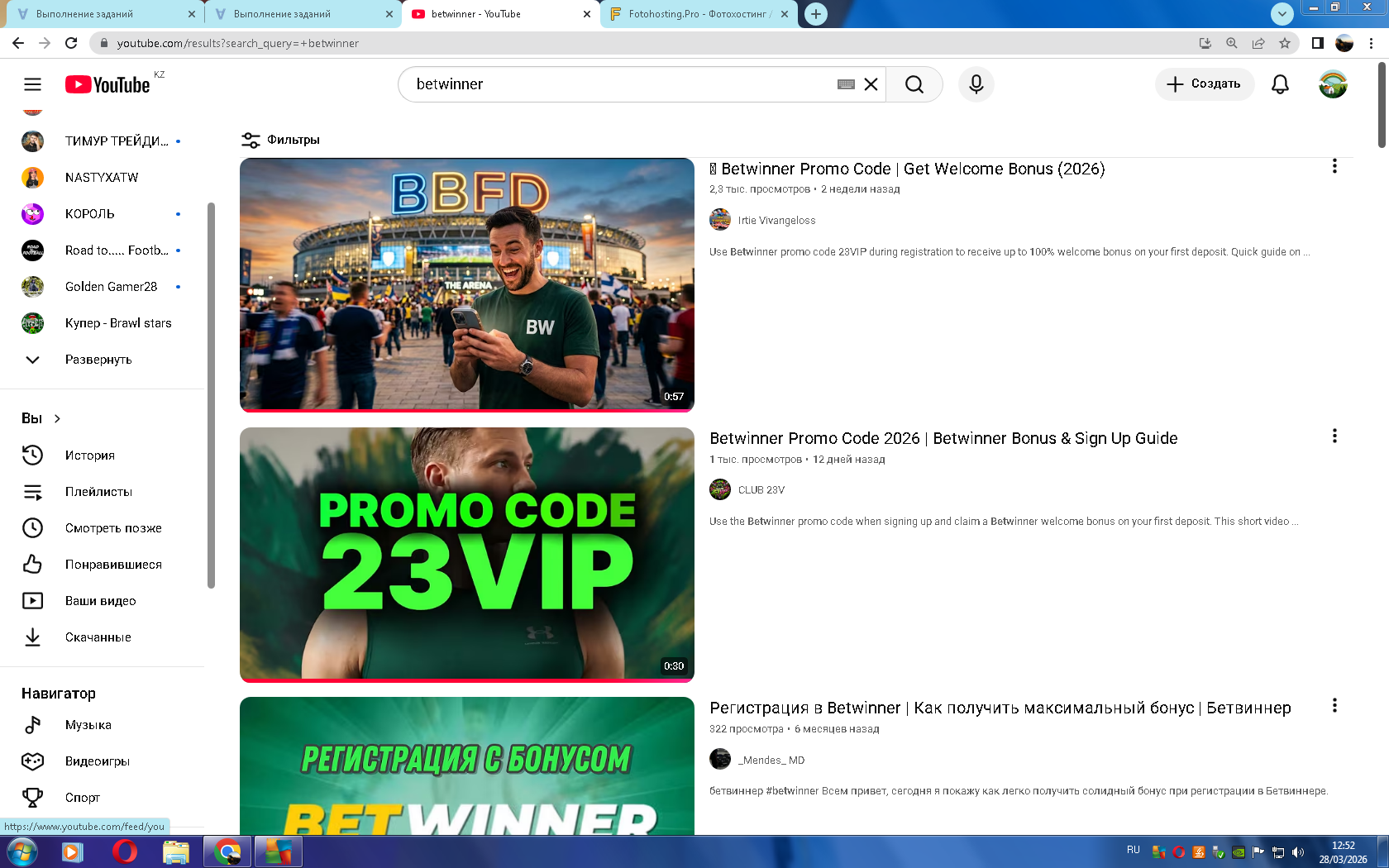Click the page vertical scrollbar
This screenshot has width=1389, height=868.
[x=1382, y=104]
